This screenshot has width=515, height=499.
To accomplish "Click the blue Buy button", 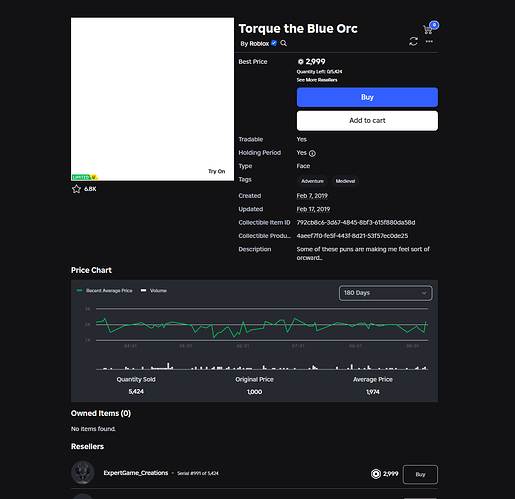I will (367, 97).
